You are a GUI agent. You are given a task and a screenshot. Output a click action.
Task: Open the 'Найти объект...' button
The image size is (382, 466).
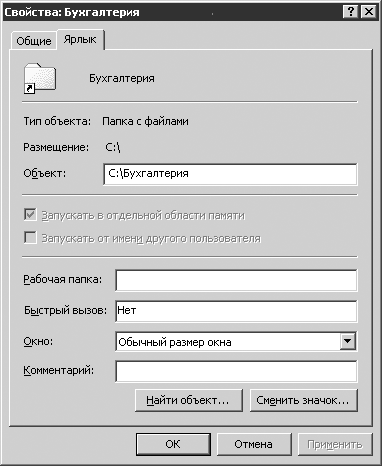188,400
